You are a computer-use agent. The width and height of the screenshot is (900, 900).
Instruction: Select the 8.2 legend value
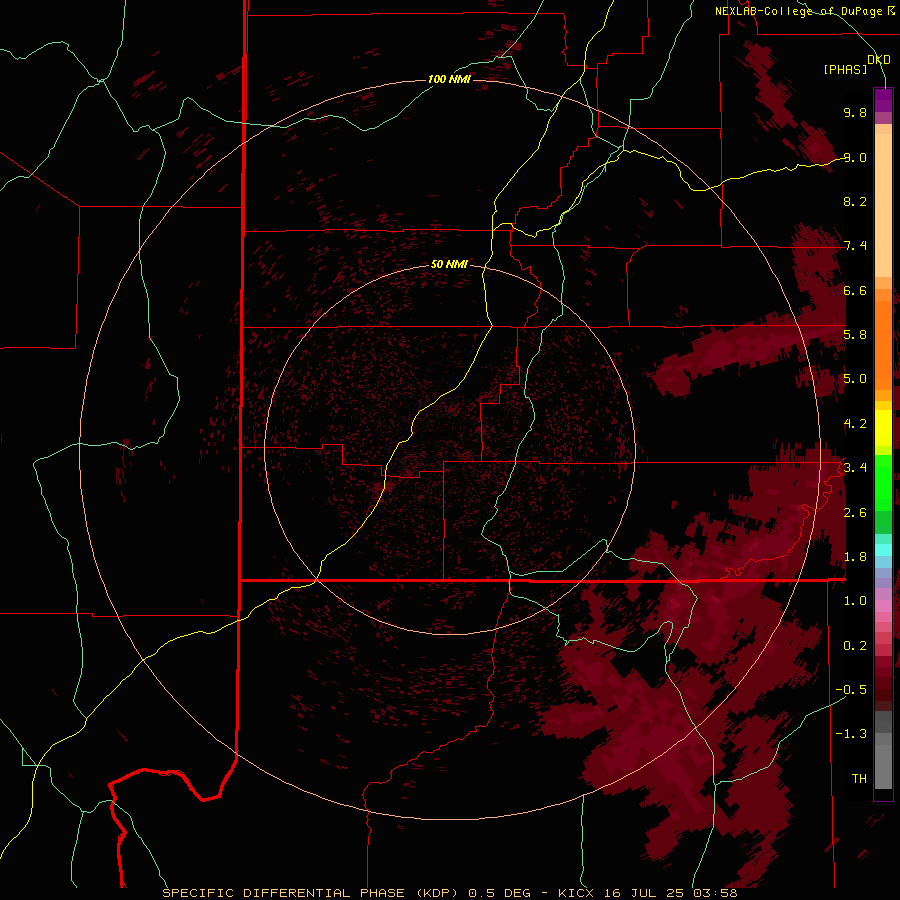tap(855, 201)
